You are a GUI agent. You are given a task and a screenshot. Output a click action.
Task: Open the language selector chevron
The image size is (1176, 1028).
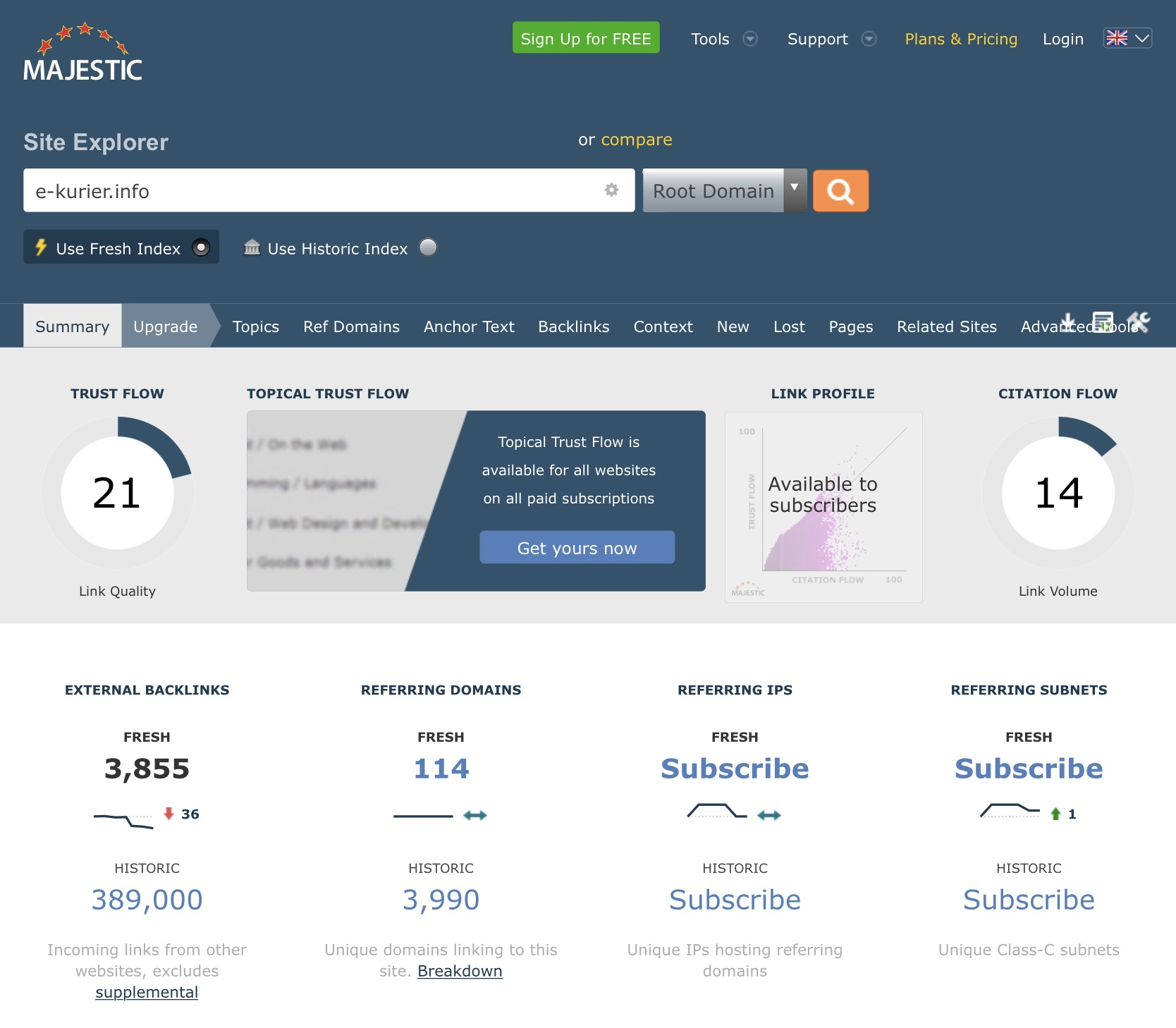[1142, 38]
